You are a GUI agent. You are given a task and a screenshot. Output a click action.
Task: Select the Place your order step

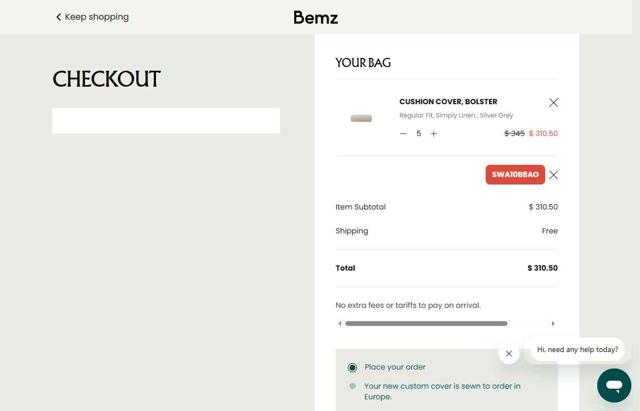point(352,367)
